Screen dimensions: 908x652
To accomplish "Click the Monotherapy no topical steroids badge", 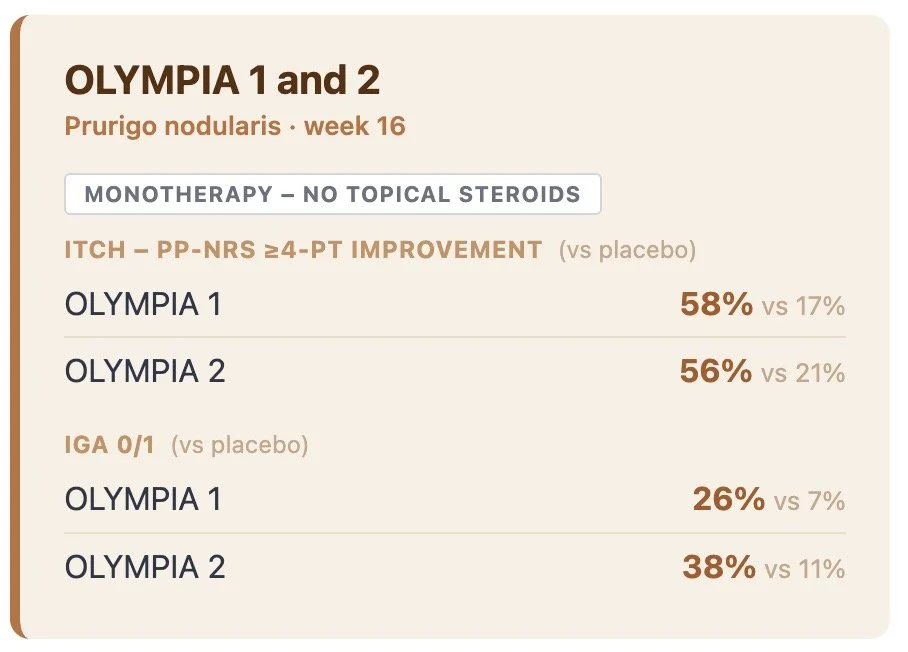I will (333, 194).
